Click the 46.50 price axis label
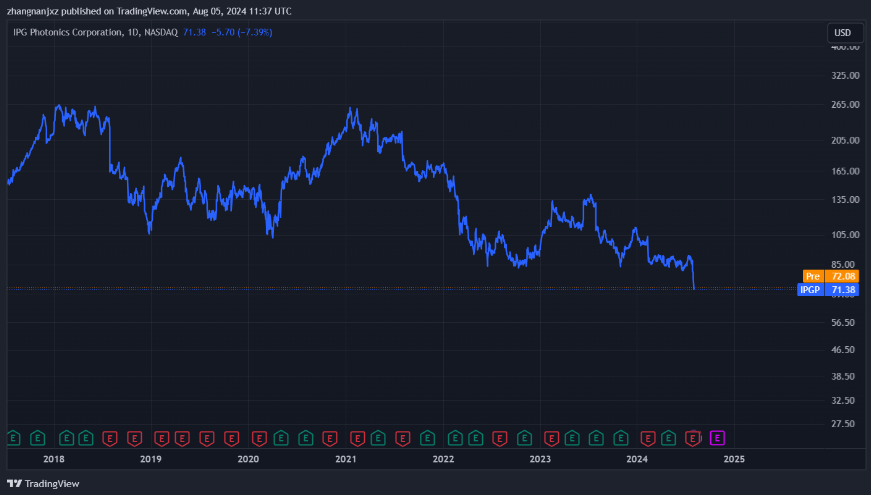Viewport: 871px width, 495px height. point(843,349)
